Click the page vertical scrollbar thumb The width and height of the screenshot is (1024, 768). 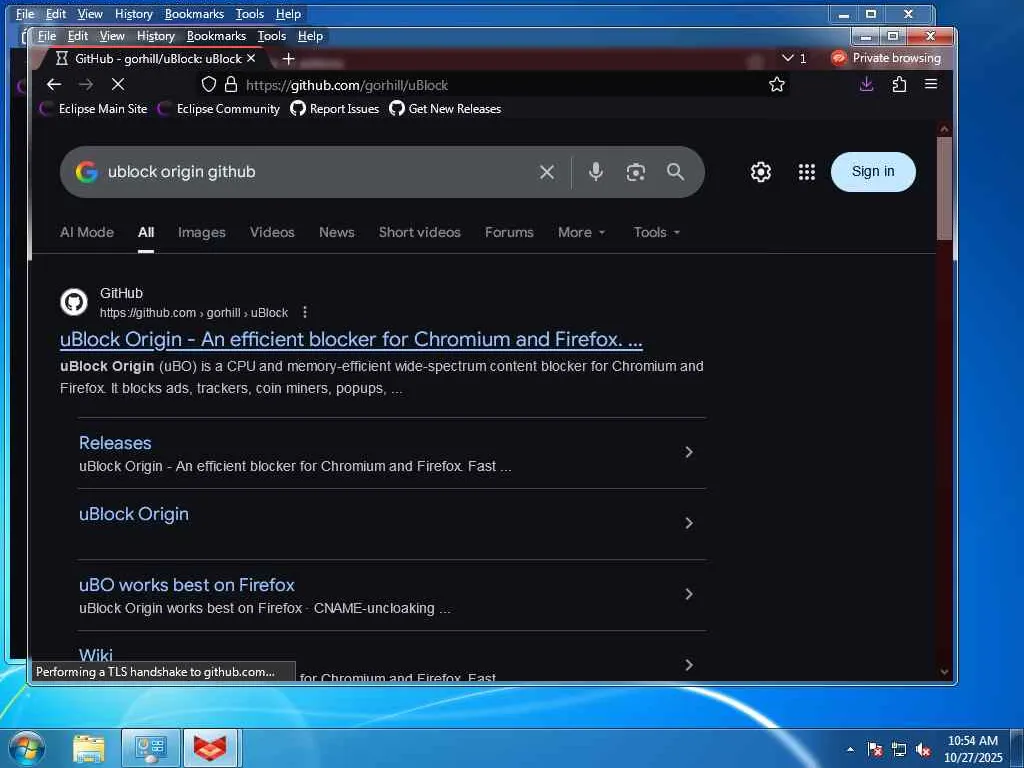click(944, 188)
